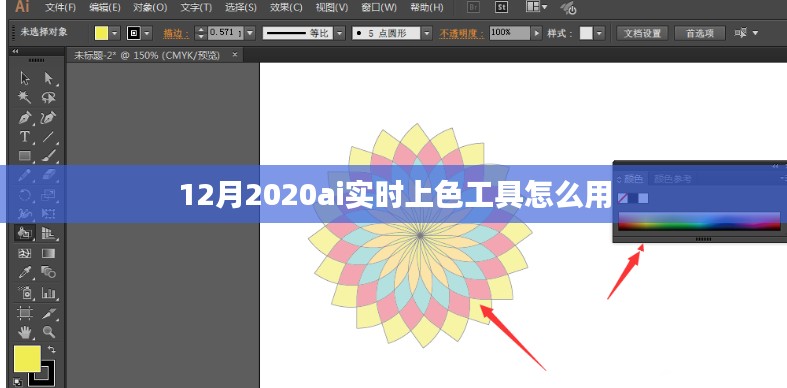Open the 效果(C) menu

[x=287, y=7]
